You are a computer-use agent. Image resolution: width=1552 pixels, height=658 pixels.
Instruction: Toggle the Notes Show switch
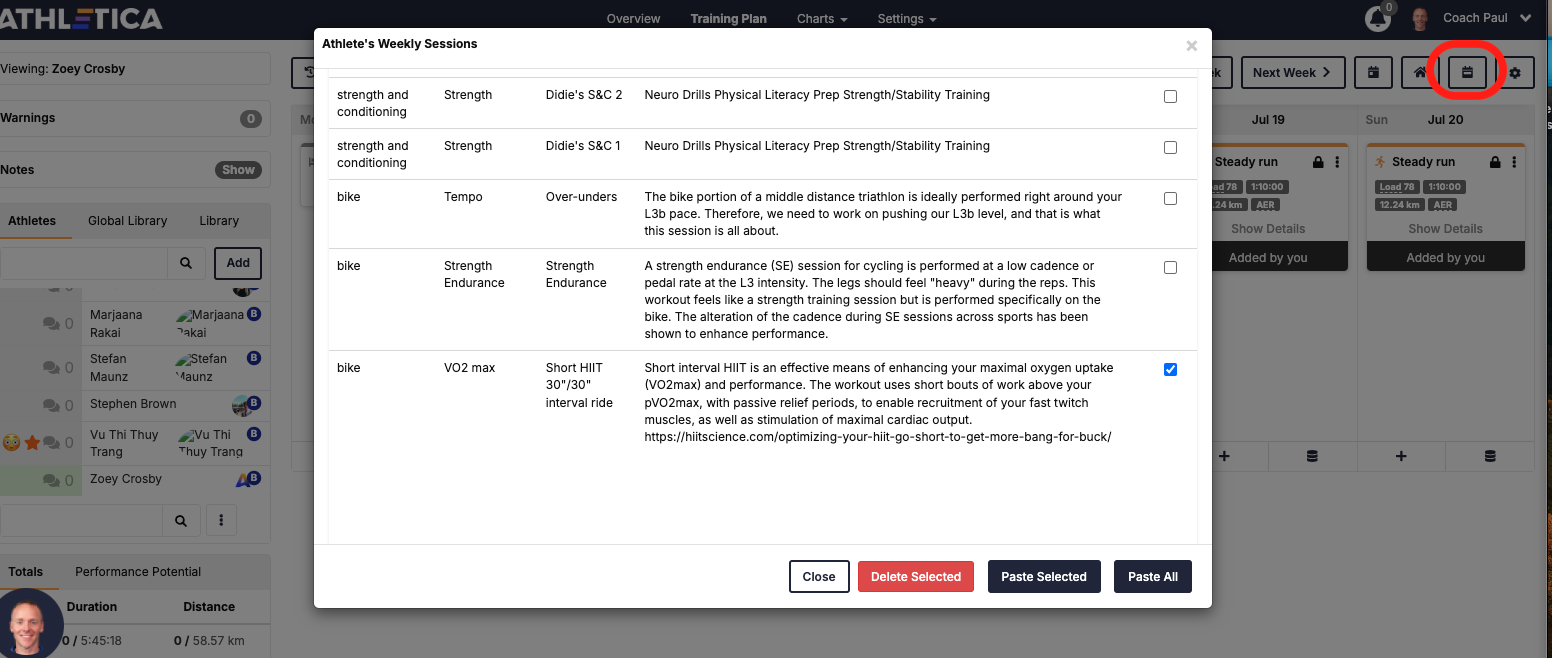pyautogui.click(x=238, y=170)
